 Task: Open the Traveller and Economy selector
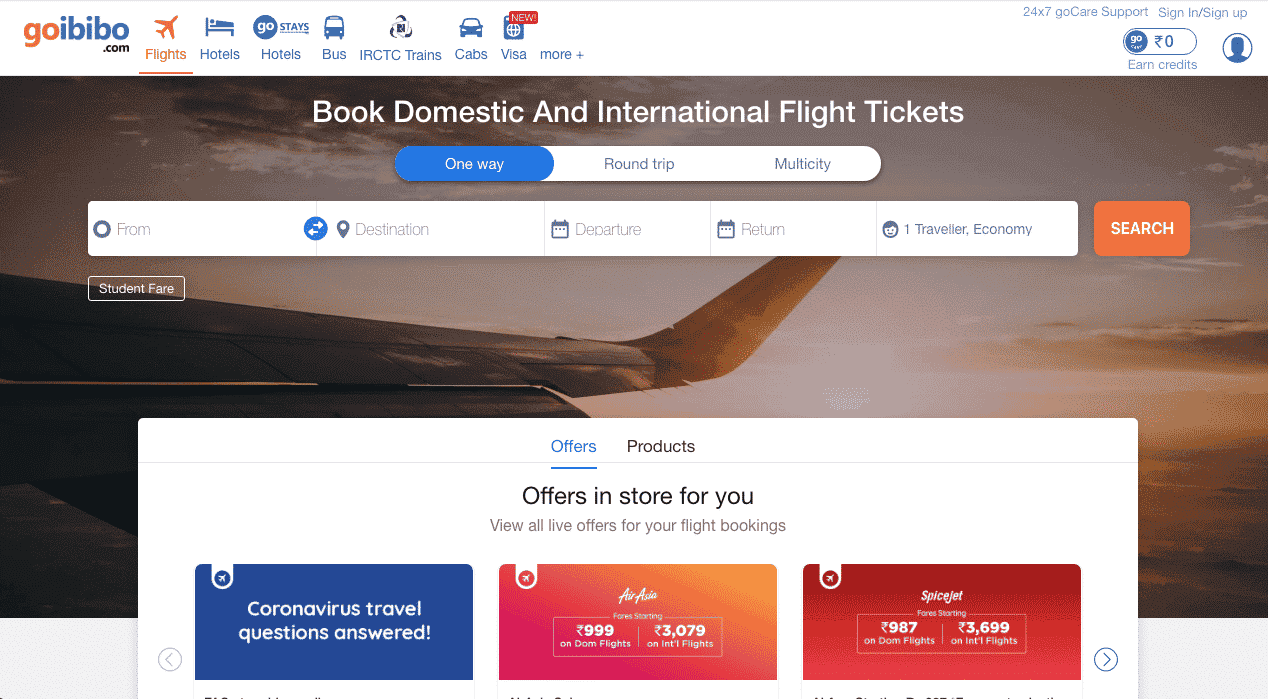[x=967, y=229]
